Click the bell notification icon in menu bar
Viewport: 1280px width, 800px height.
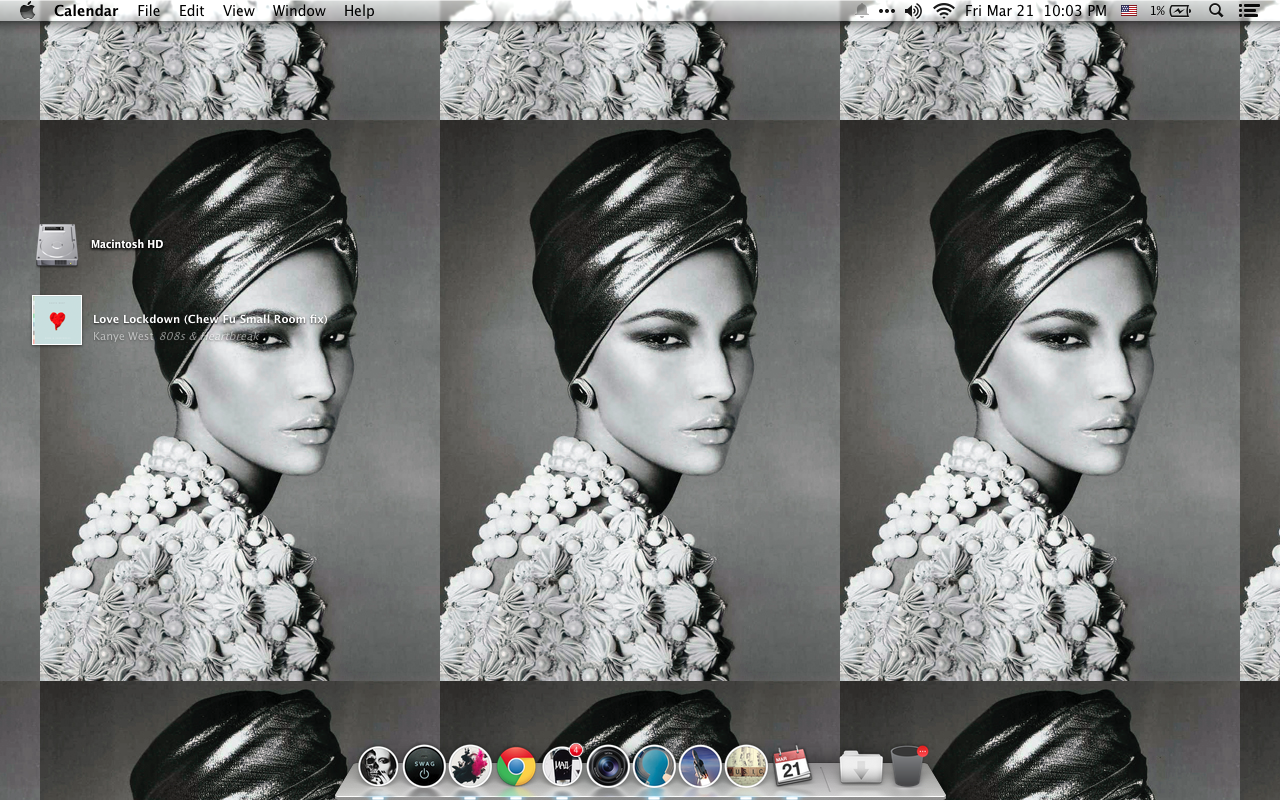[861, 11]
